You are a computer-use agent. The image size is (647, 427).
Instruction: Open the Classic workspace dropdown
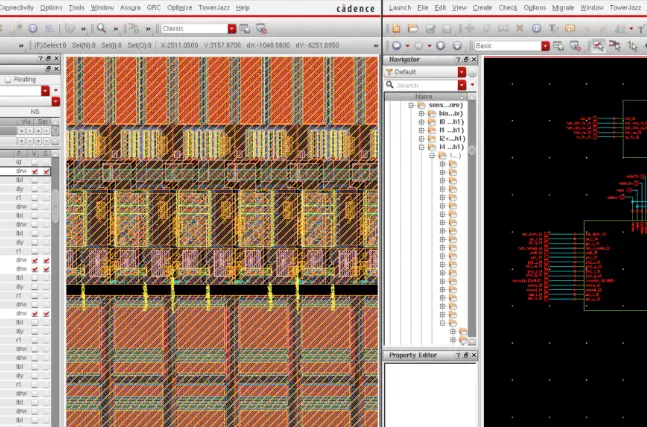coord(232,29)
